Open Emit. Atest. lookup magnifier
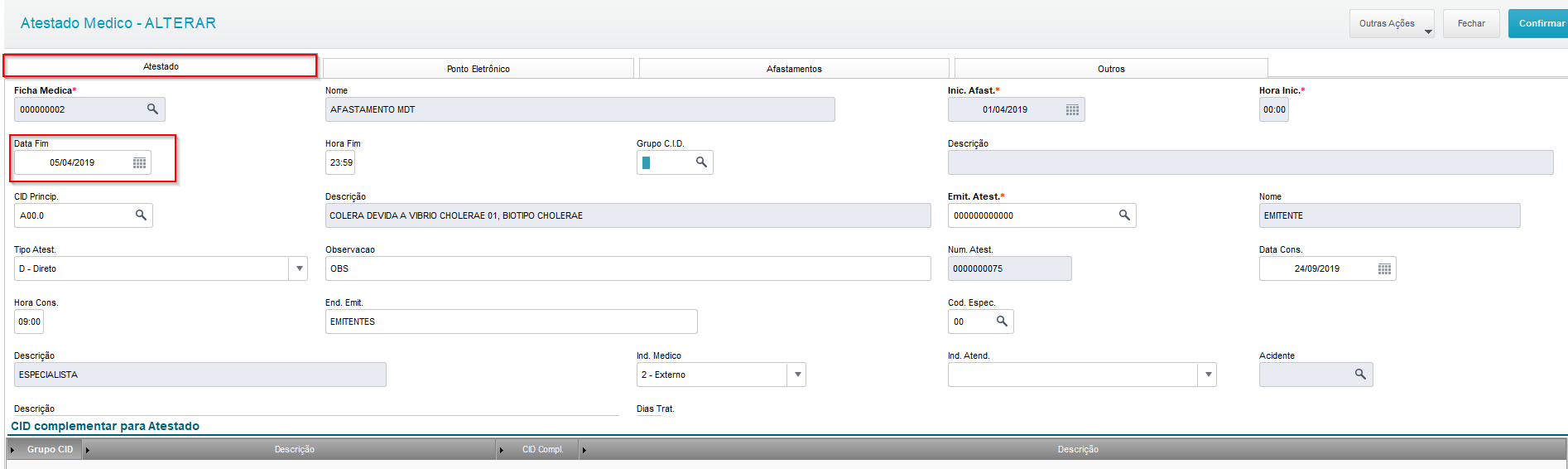This screenshot has width=1568, height=469. [x=1124, y=215]
